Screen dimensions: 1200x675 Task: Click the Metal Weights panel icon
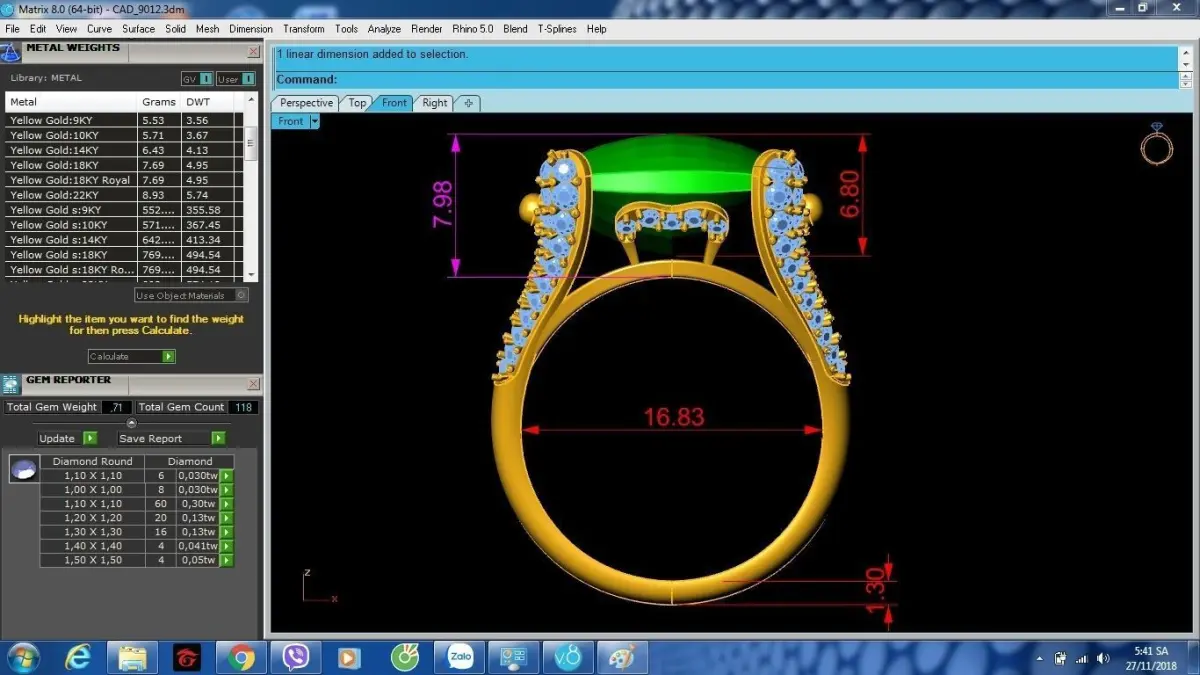[x=11, y=51]
